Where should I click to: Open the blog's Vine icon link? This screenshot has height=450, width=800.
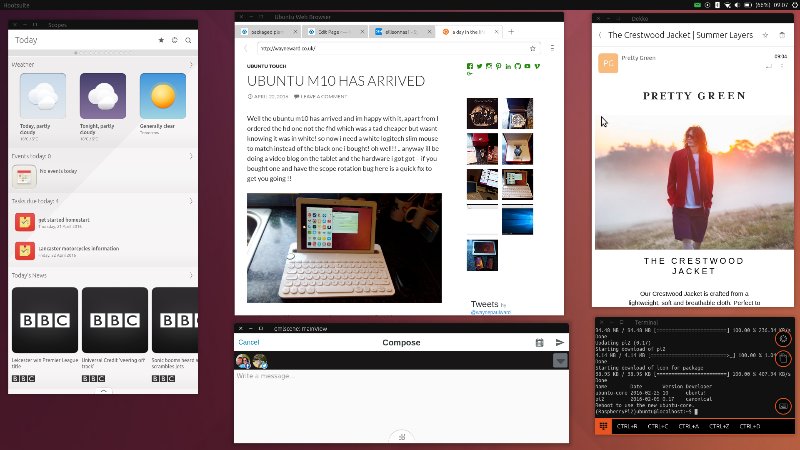pyautogui.click(x=537, y=66)
